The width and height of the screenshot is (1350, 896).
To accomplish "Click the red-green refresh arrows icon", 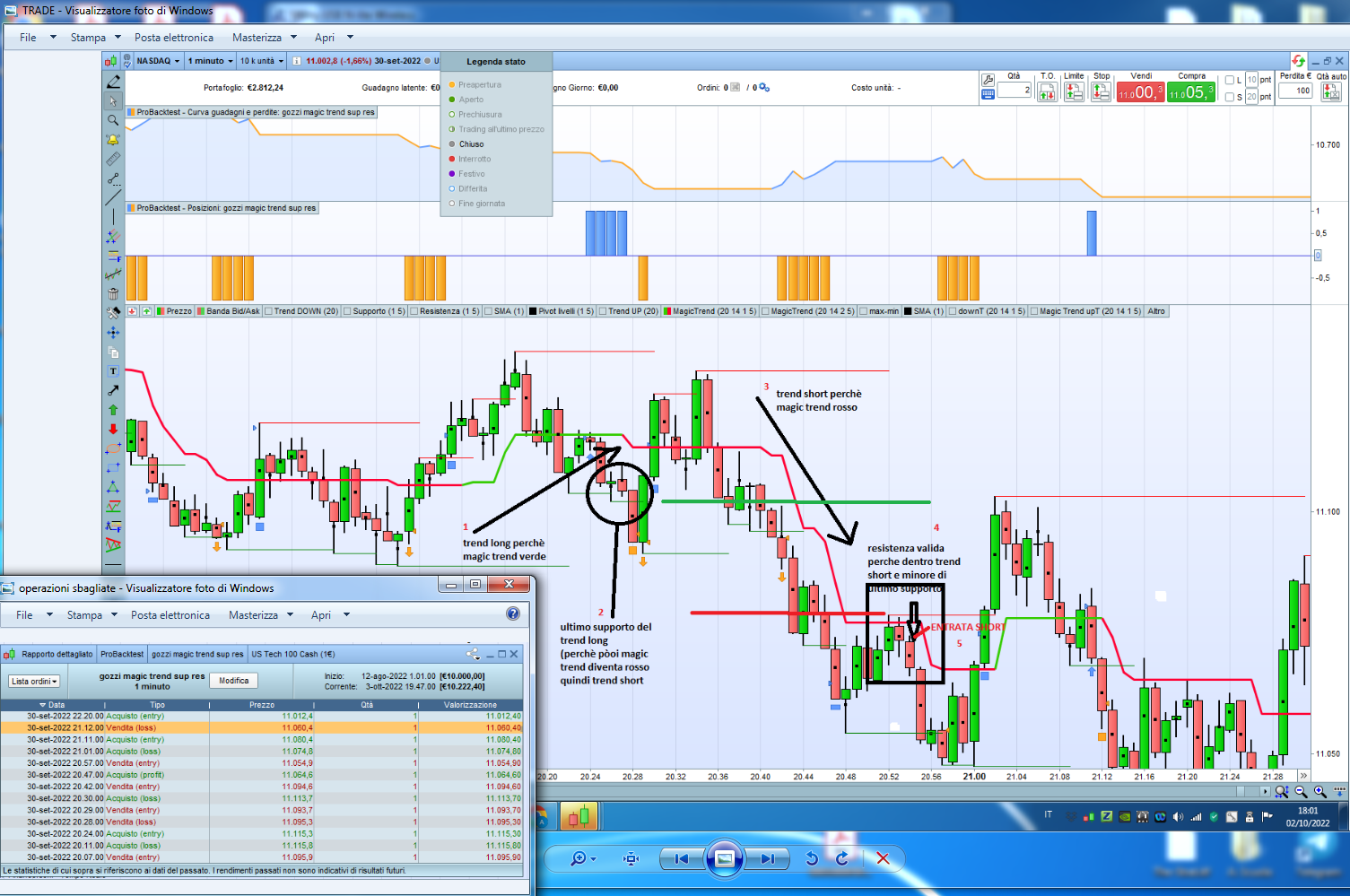I will click(x=1298, y=61).
